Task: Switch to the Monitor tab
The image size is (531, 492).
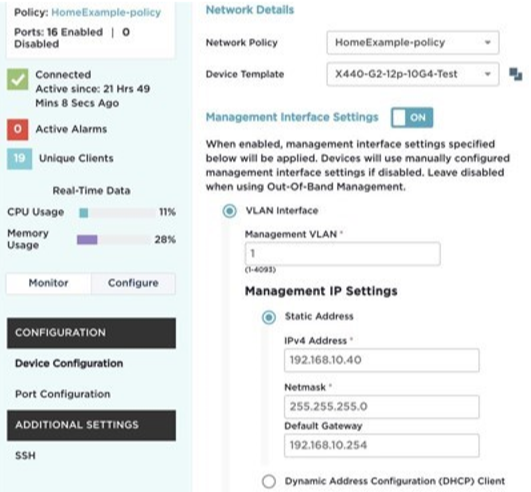Action: tap(48, 283)
